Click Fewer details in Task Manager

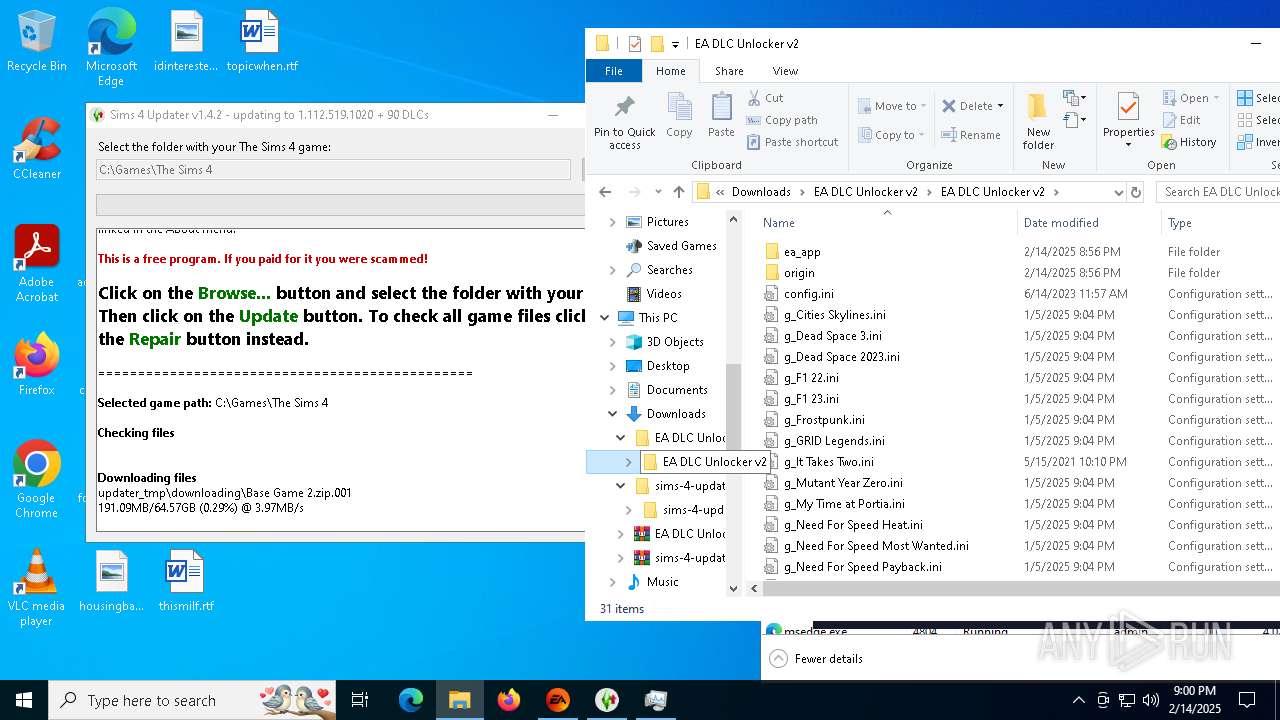pyautogui.click(x=816, y=659)
